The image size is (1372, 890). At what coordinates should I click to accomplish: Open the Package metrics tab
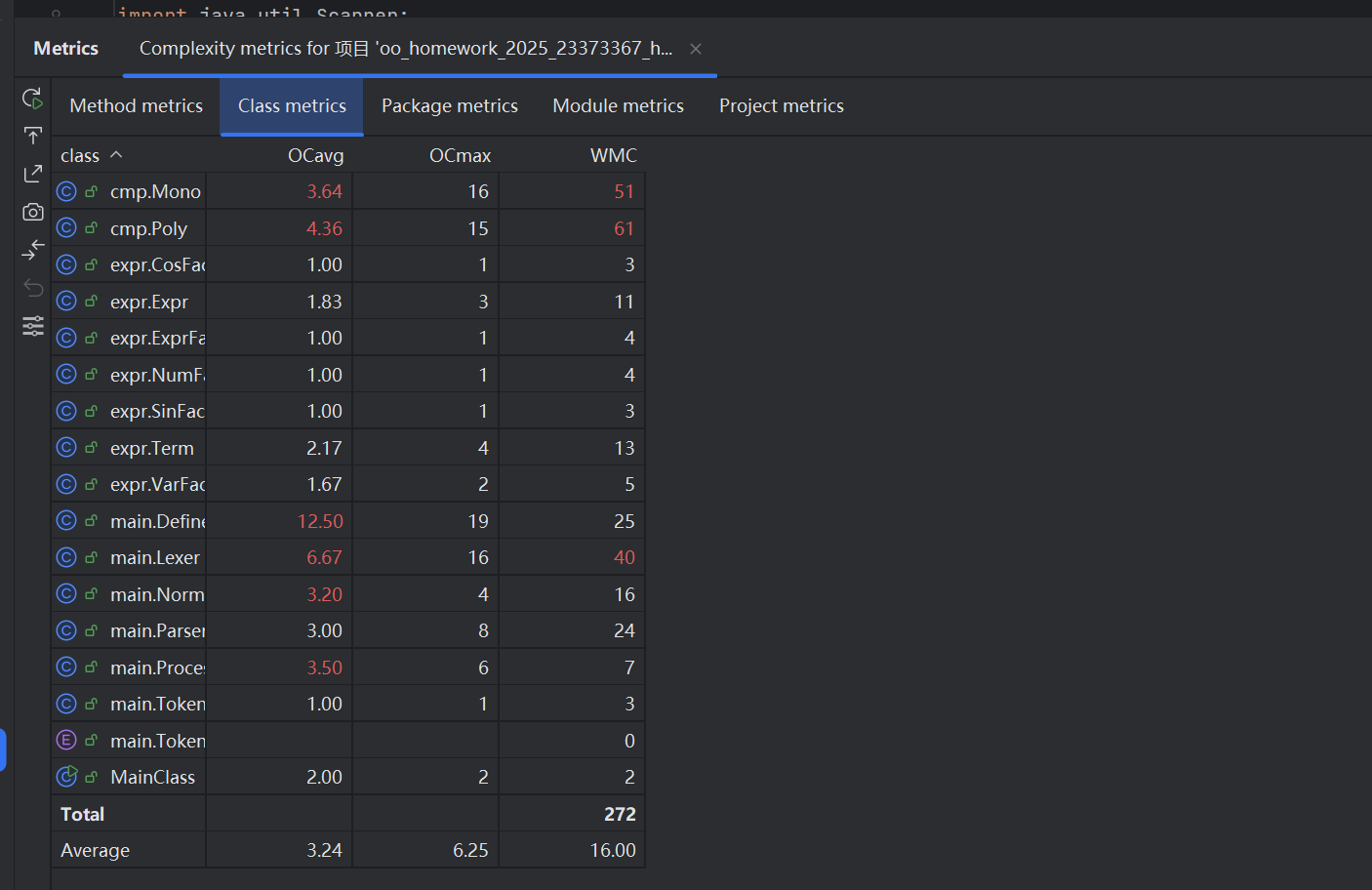click(449, 106)
